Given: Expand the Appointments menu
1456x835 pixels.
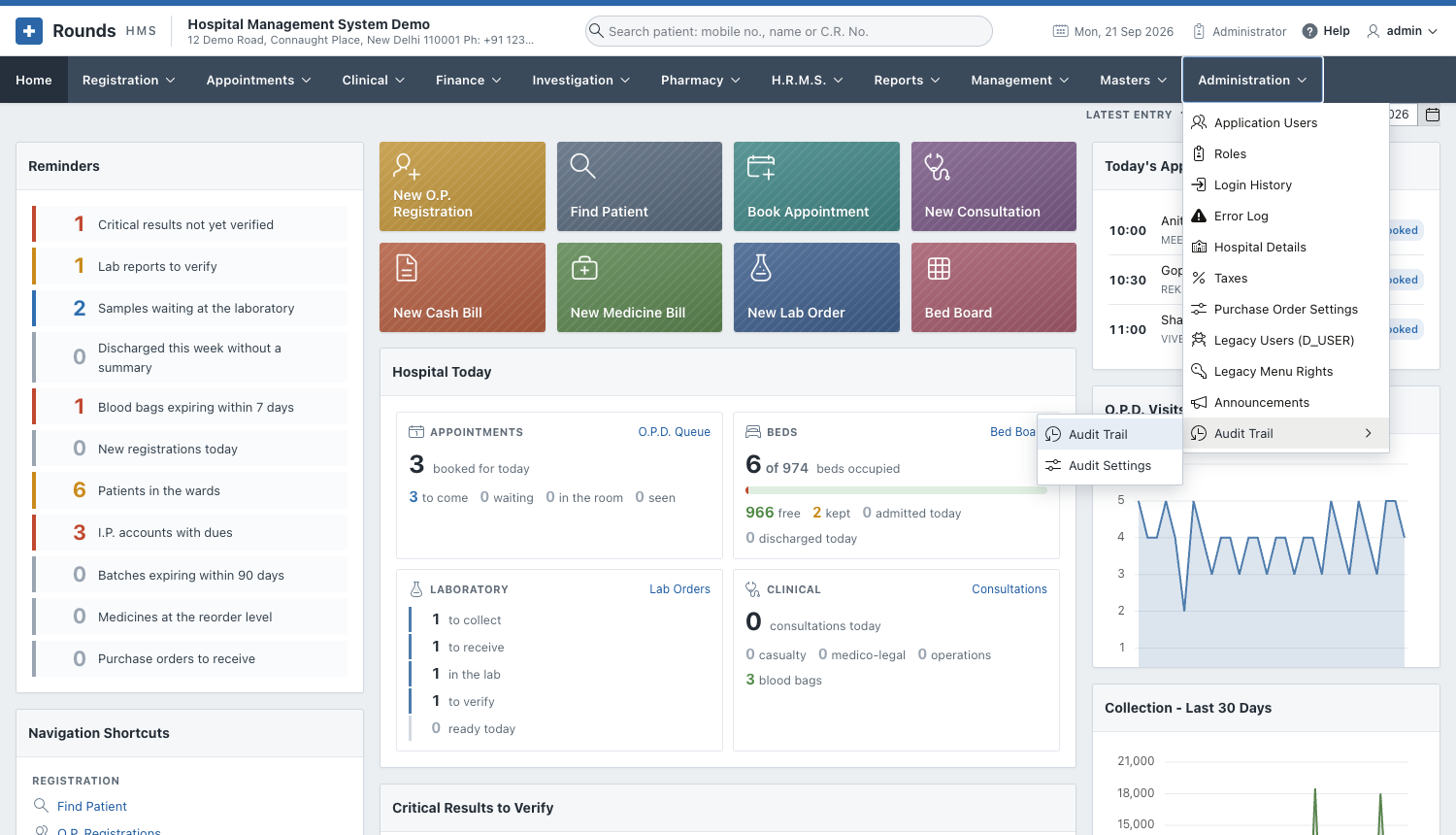Looking at the screenshot, I should pos(258,80).
